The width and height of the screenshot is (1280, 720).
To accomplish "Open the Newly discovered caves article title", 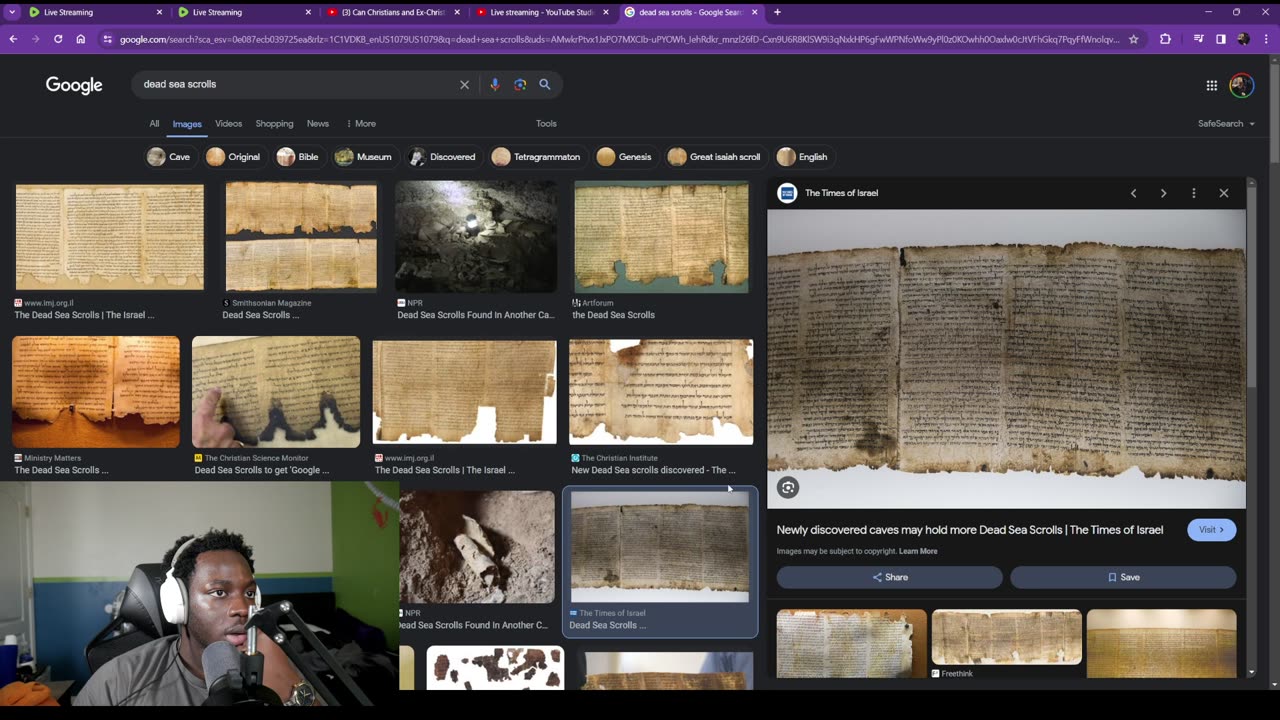I will [970, 530].
